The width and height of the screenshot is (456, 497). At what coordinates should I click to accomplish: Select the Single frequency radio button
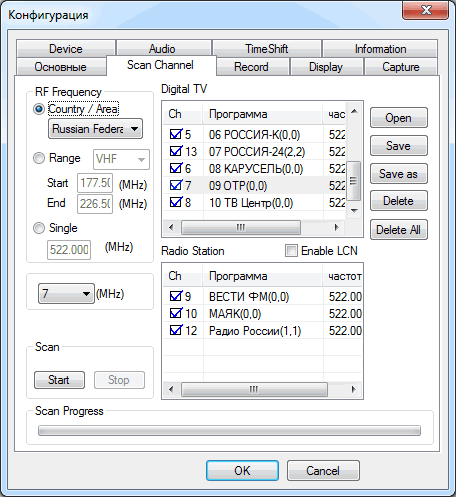point(39,228)
